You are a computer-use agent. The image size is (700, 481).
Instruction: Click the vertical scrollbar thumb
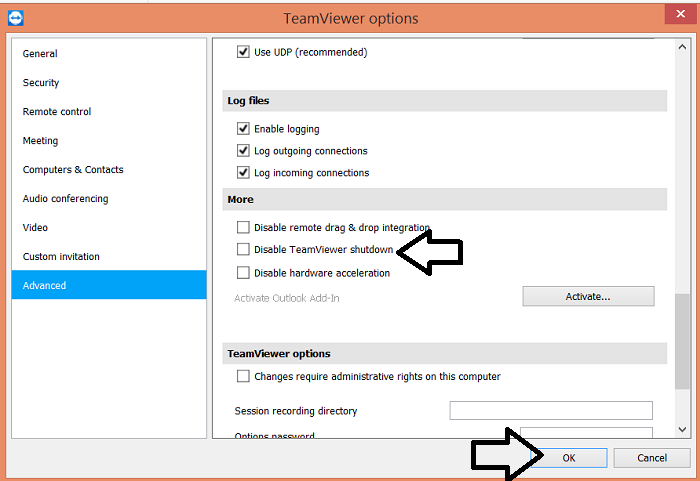pos(682,341)
